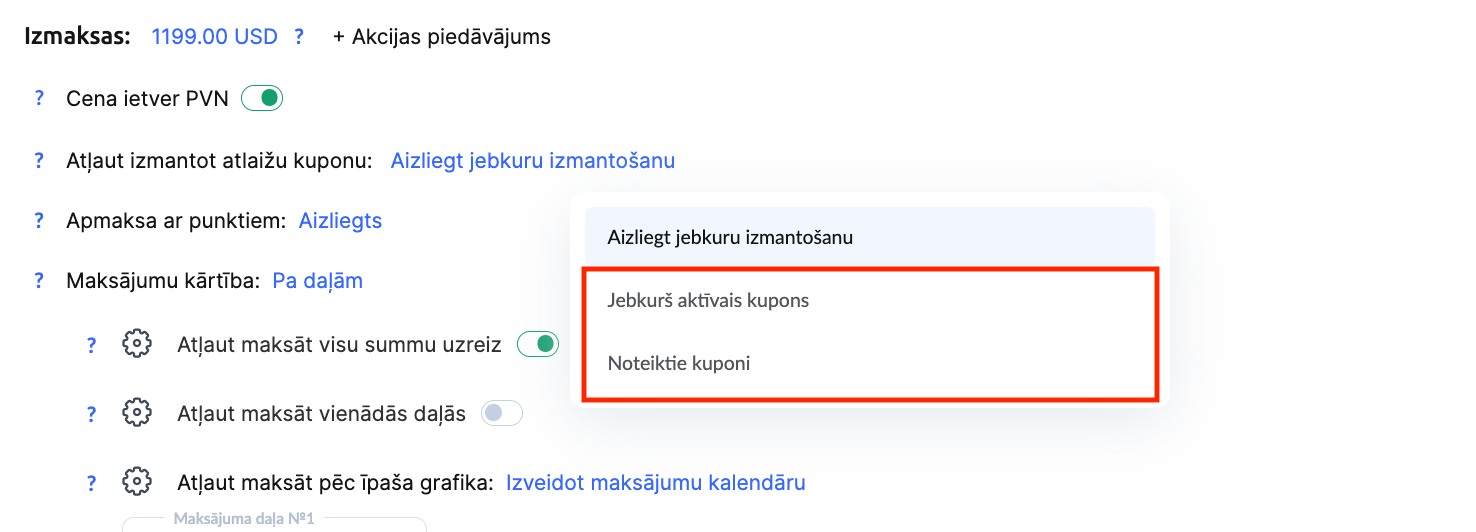Open gear settings for Atļaut maksāt vienādās daļās
The height and width of the screenshot is (532, 1476).
[x=136, y=413]
